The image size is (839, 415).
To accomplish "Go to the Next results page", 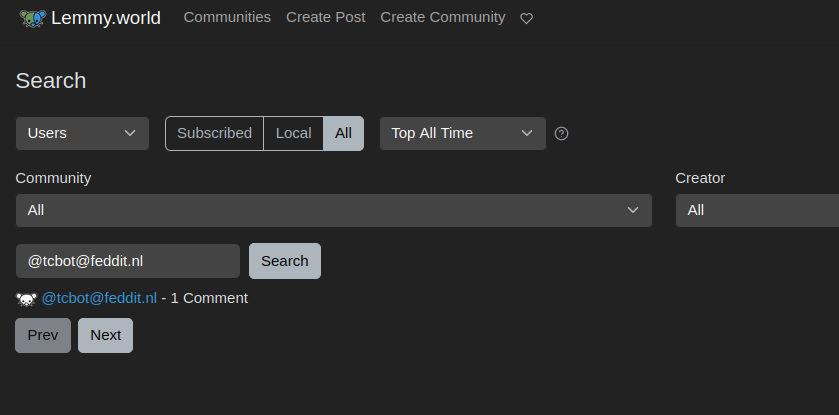I will [105, 335].
